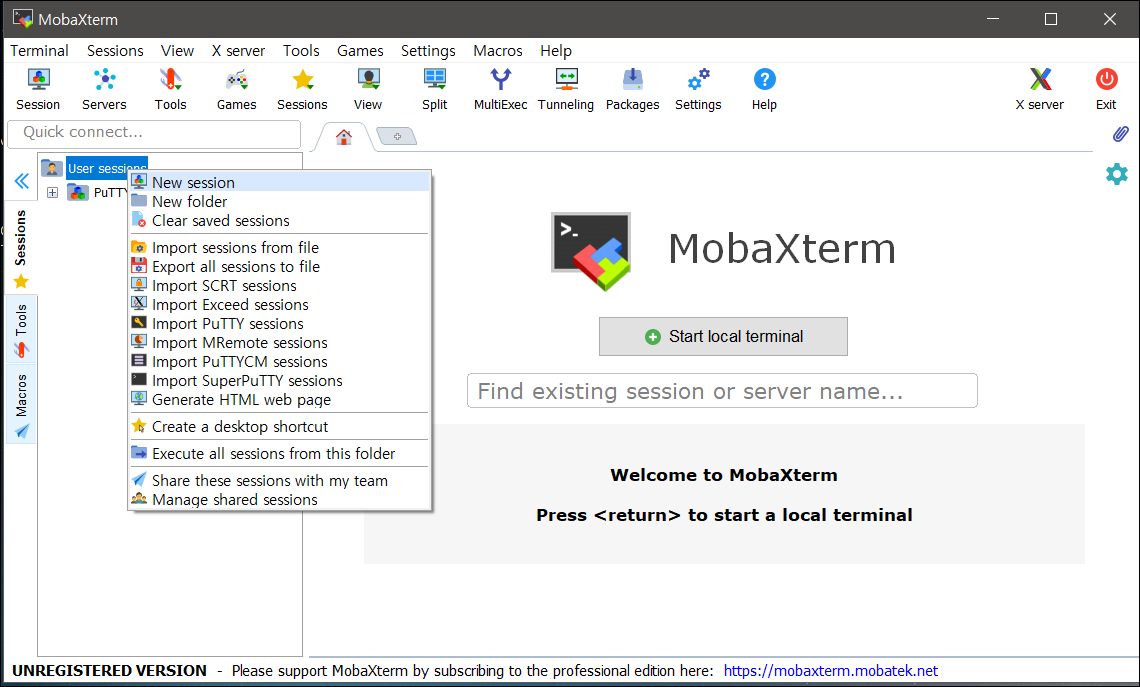Select the Home tab with house icon

(x=344, y=137)
